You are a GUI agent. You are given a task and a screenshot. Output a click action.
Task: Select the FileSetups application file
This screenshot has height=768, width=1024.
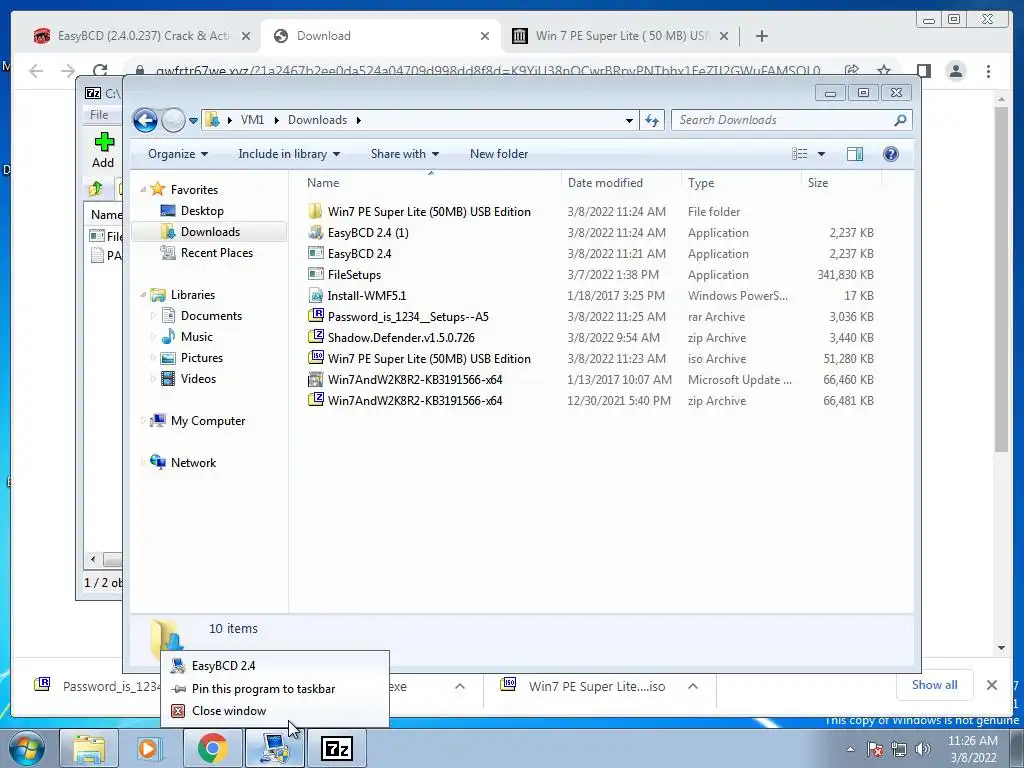pyautogui.click(x=354, y=275)
